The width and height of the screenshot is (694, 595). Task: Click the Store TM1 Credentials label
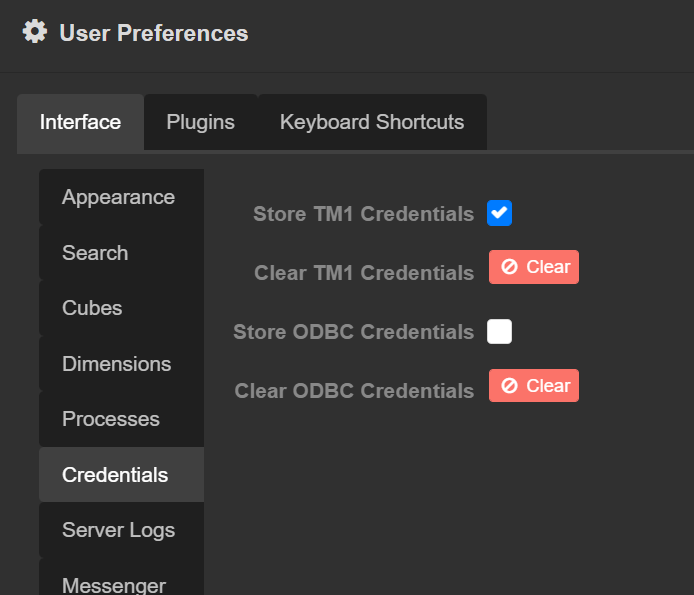tap(363, 214)
